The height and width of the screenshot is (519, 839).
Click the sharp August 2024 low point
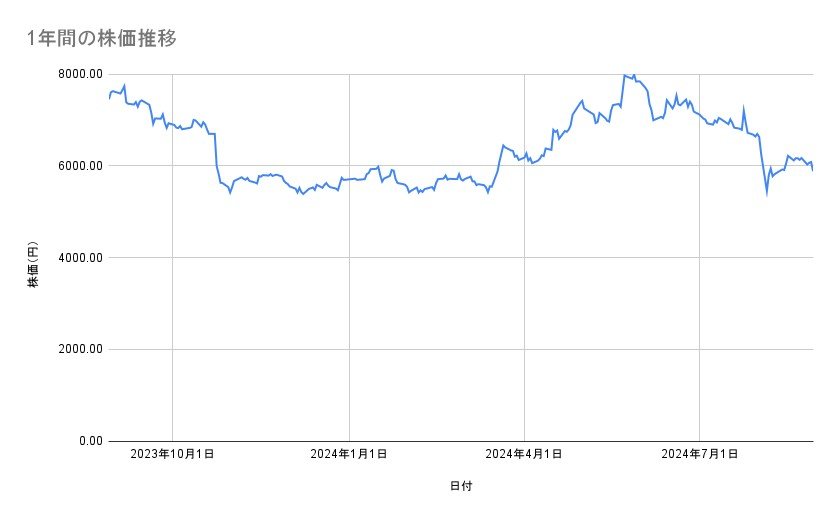coord(767,191)
